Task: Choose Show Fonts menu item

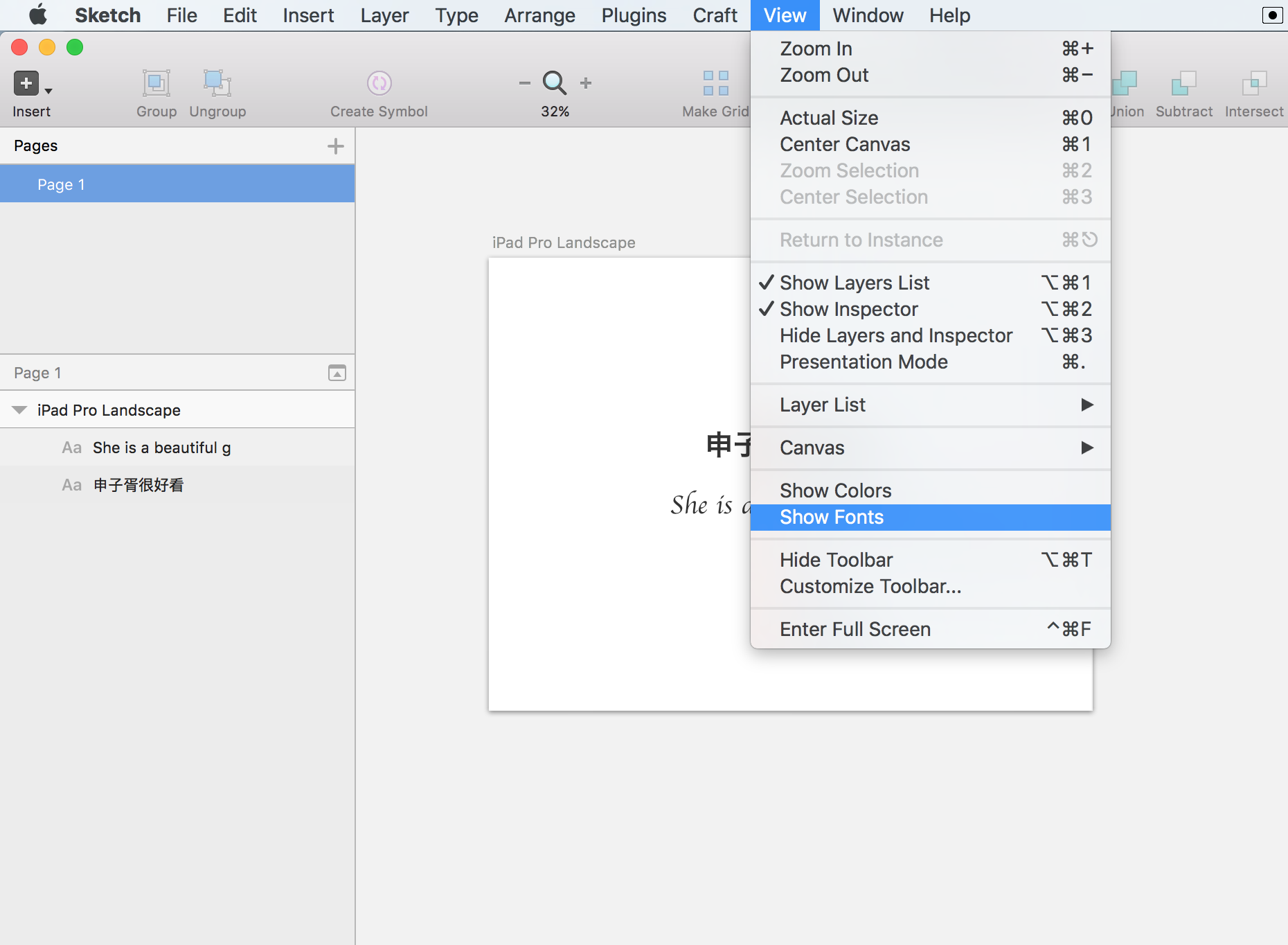Action: (931, 517)
